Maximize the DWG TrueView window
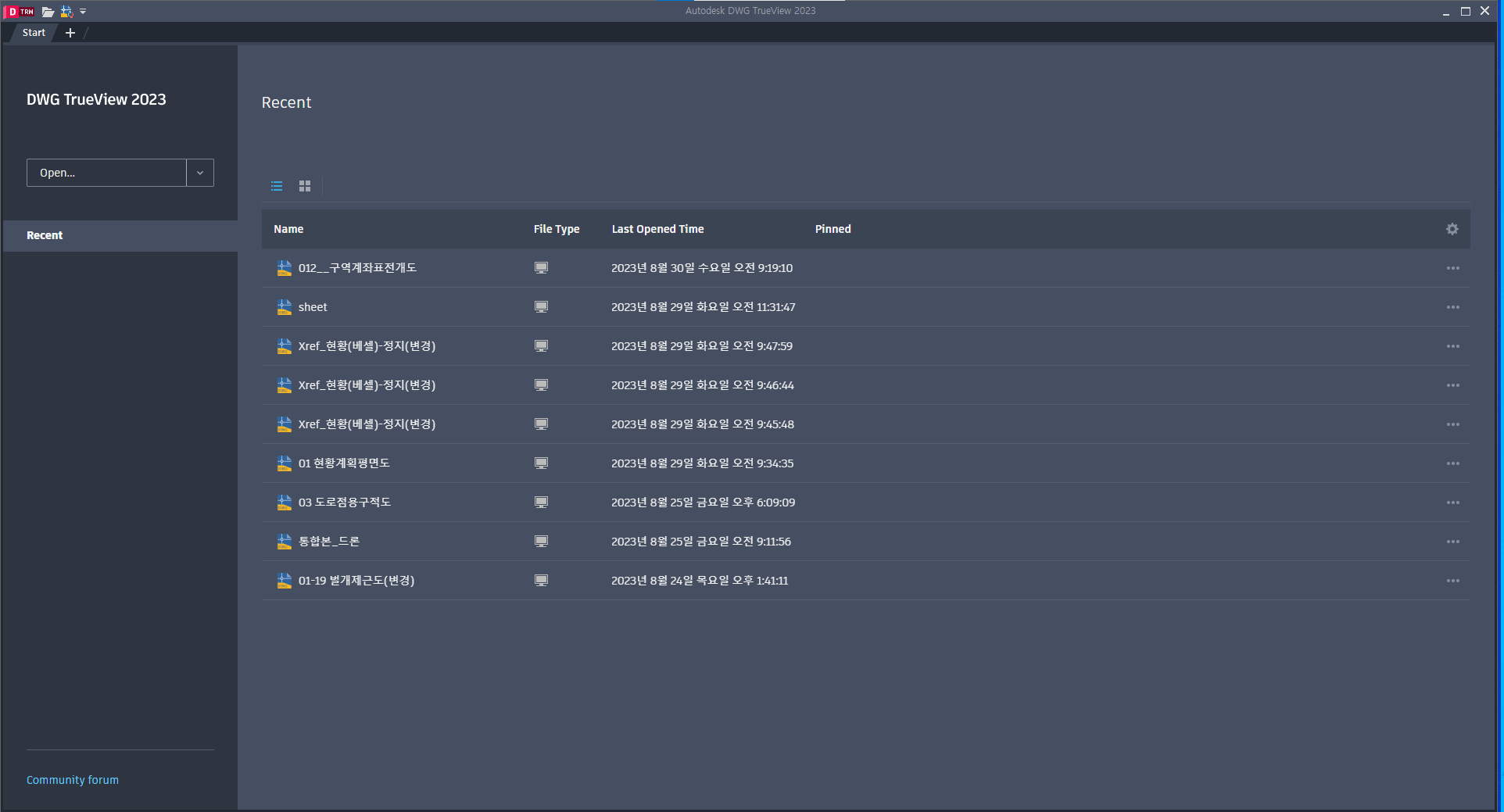Screen dimensions: 1504x812 point(1466,12)
